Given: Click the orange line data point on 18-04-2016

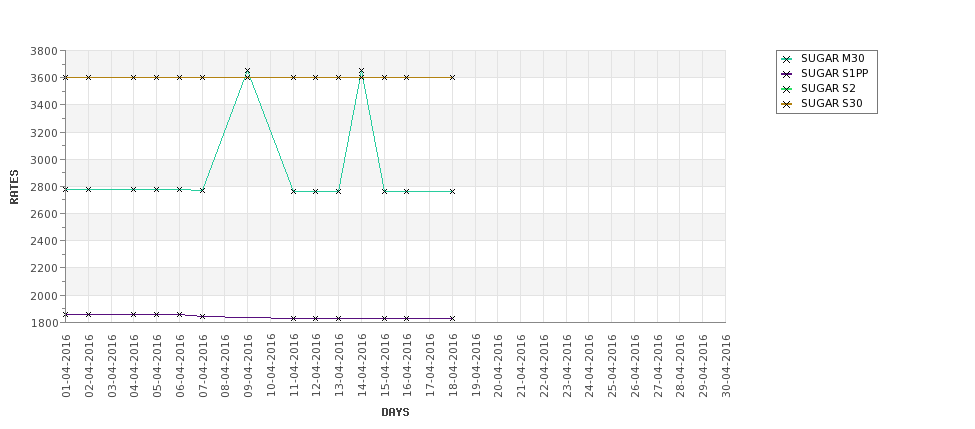Looking at the screenshot, I should pyautogui.click(x=452, y=78).
